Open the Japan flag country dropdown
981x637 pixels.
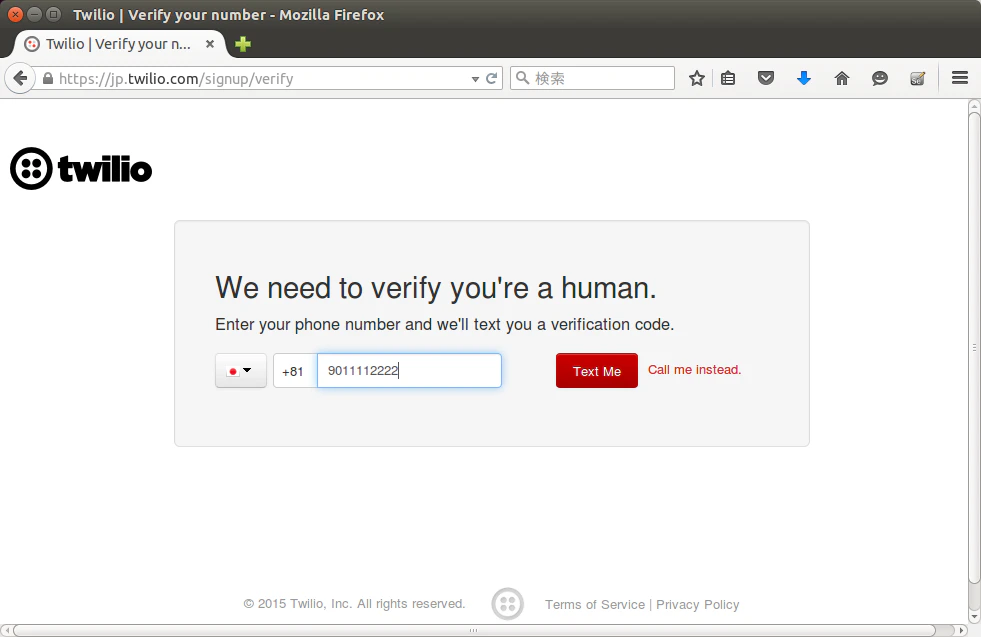click(241, 370)
